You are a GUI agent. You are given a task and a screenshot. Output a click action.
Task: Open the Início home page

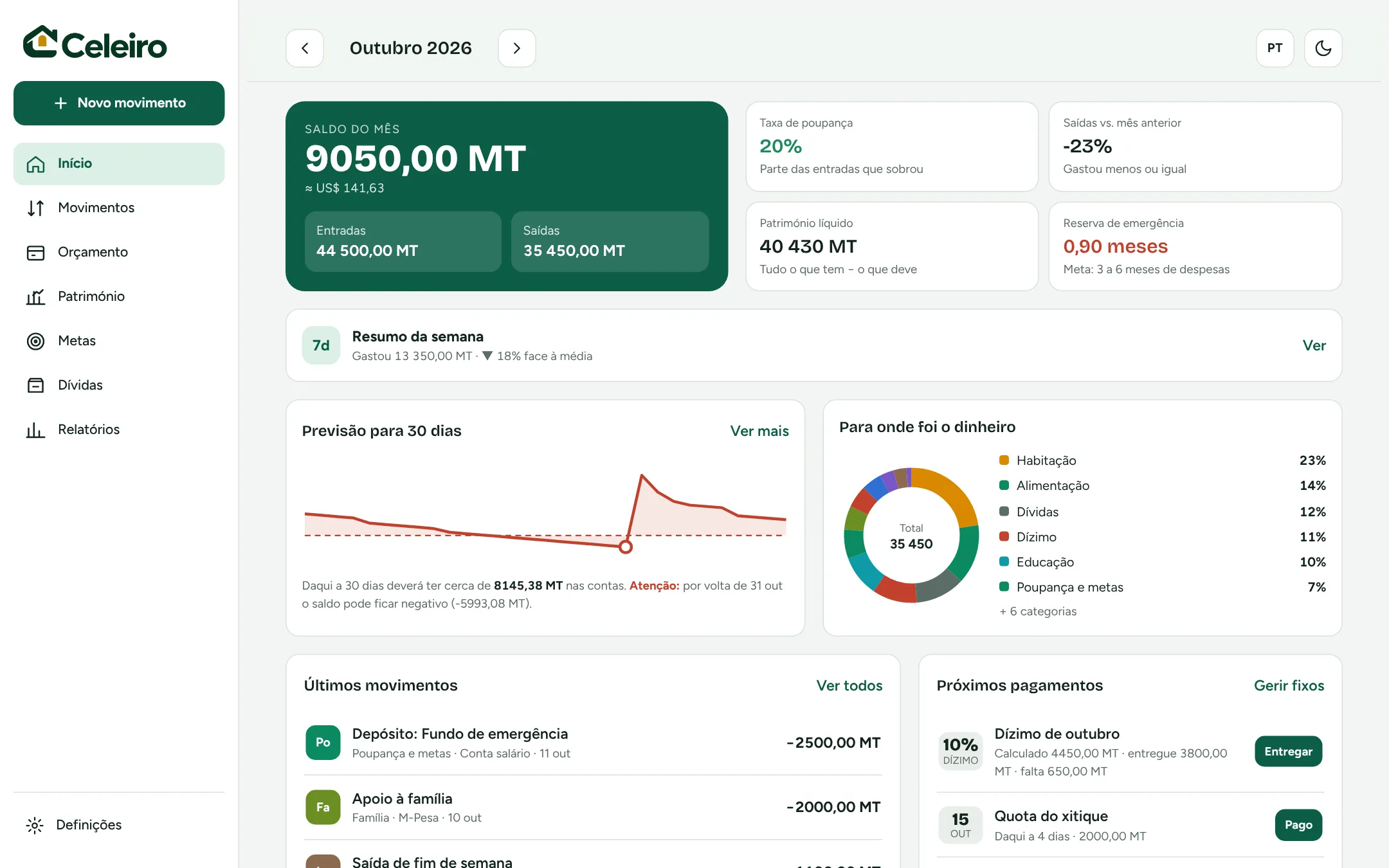pos(119,163)
